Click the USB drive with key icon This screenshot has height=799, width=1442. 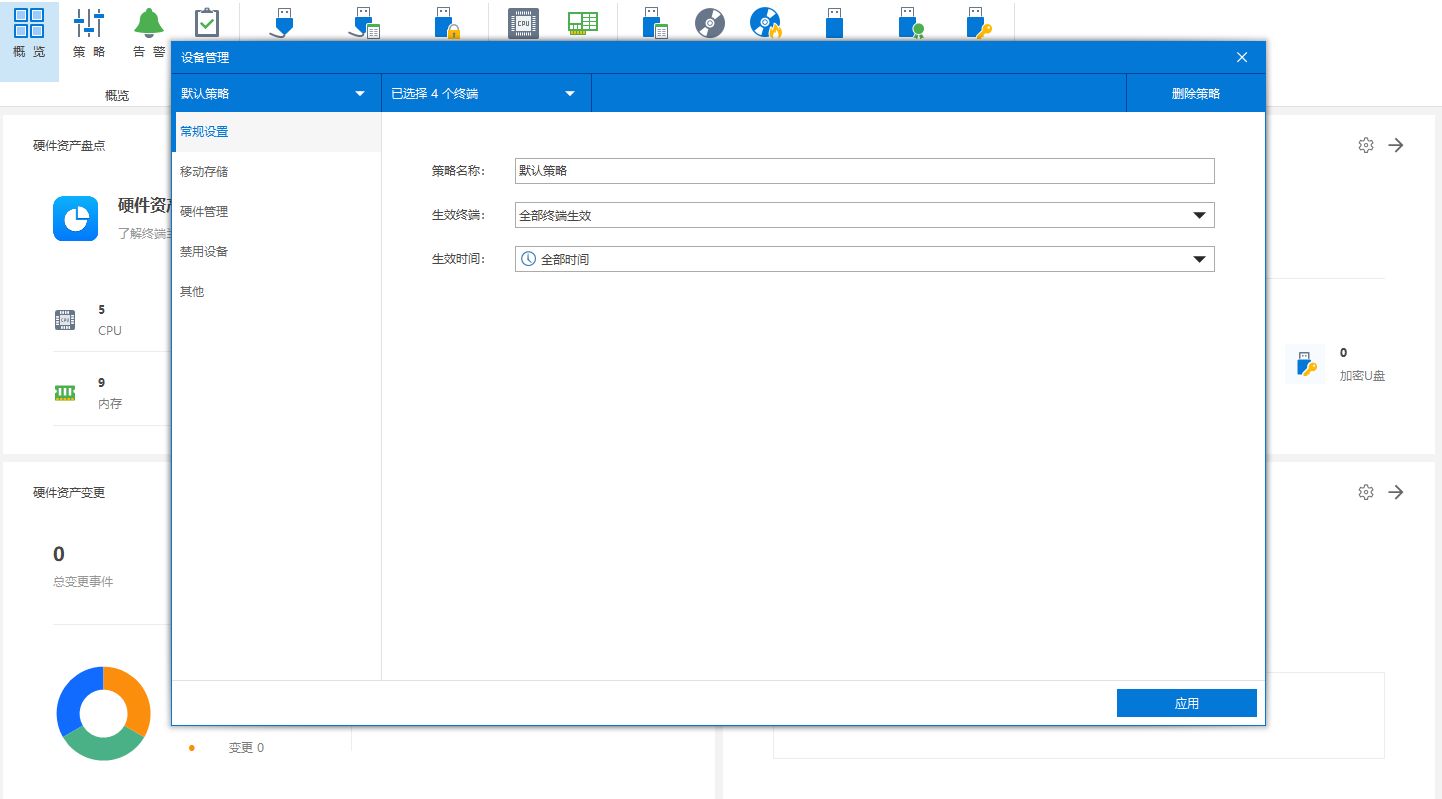(x=978, y=22)
